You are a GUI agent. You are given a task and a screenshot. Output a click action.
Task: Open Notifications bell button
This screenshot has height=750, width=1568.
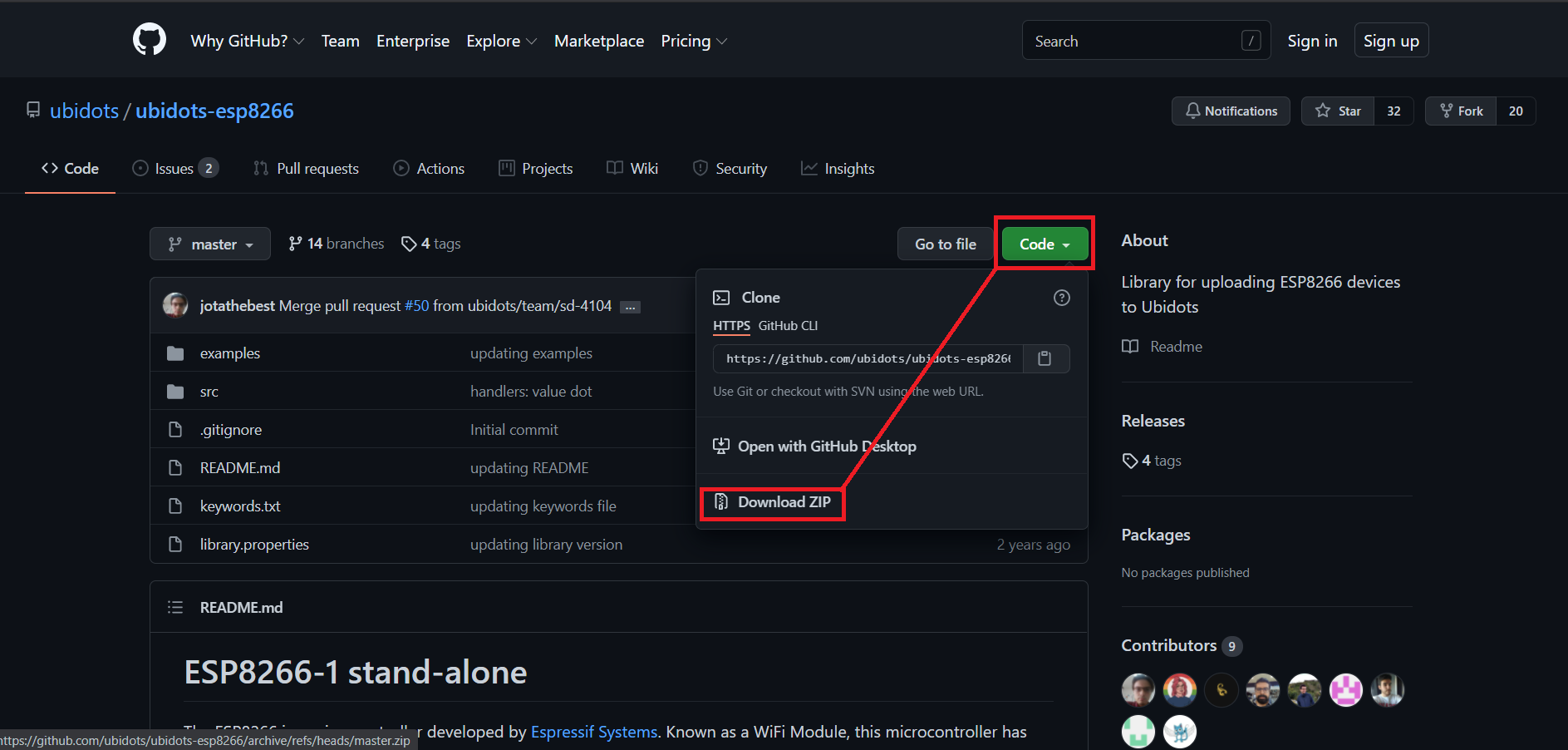1231,111
